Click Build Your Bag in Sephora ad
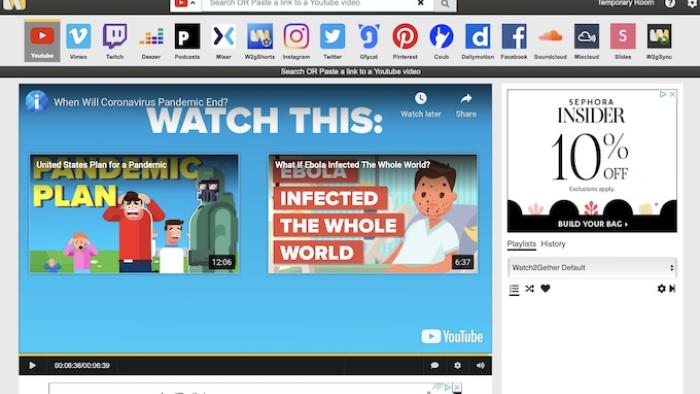The height and width of the screenshot is (394, 700). [592, 224]
